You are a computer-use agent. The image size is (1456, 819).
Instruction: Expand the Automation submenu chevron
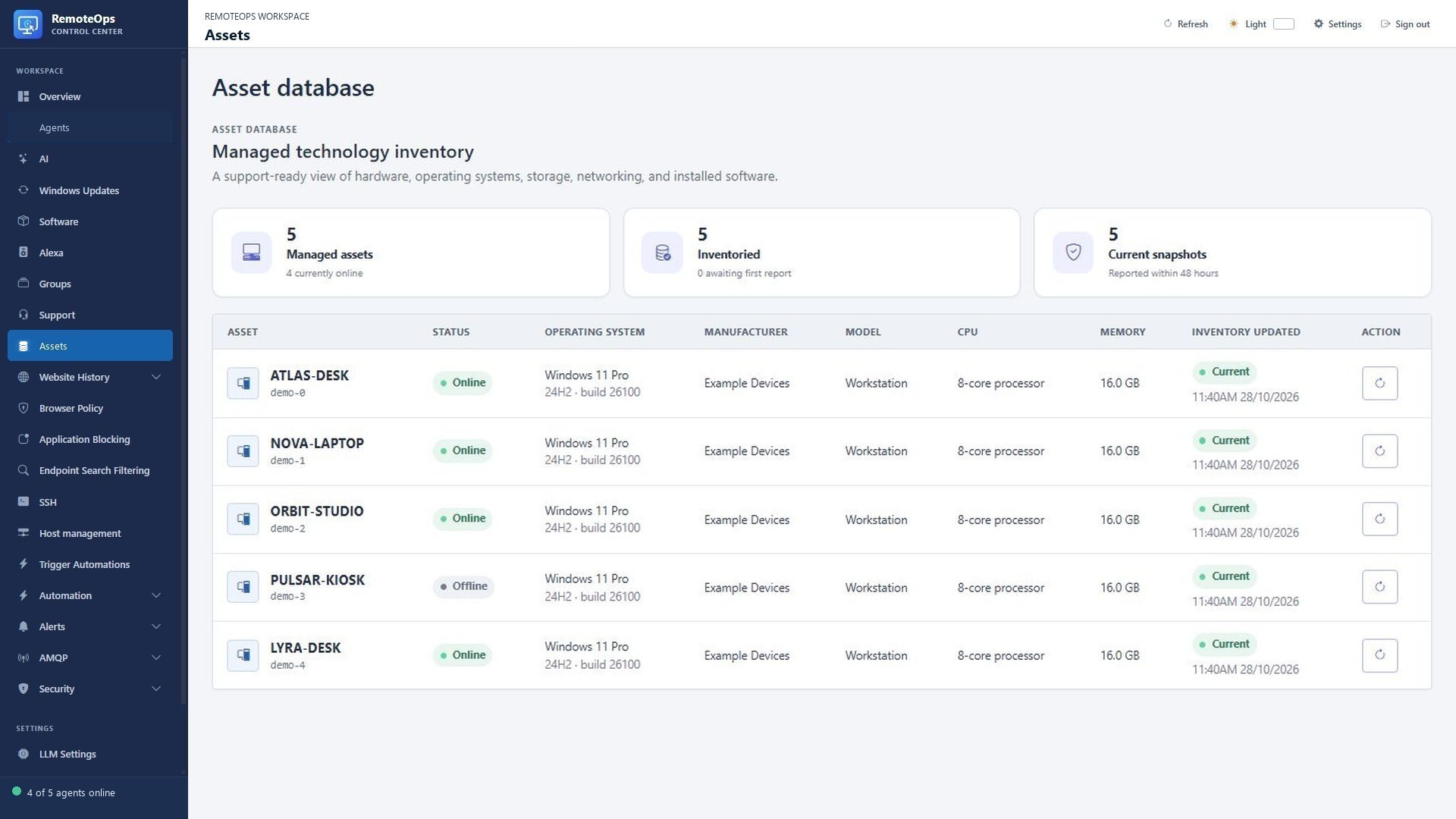[156, 596]
